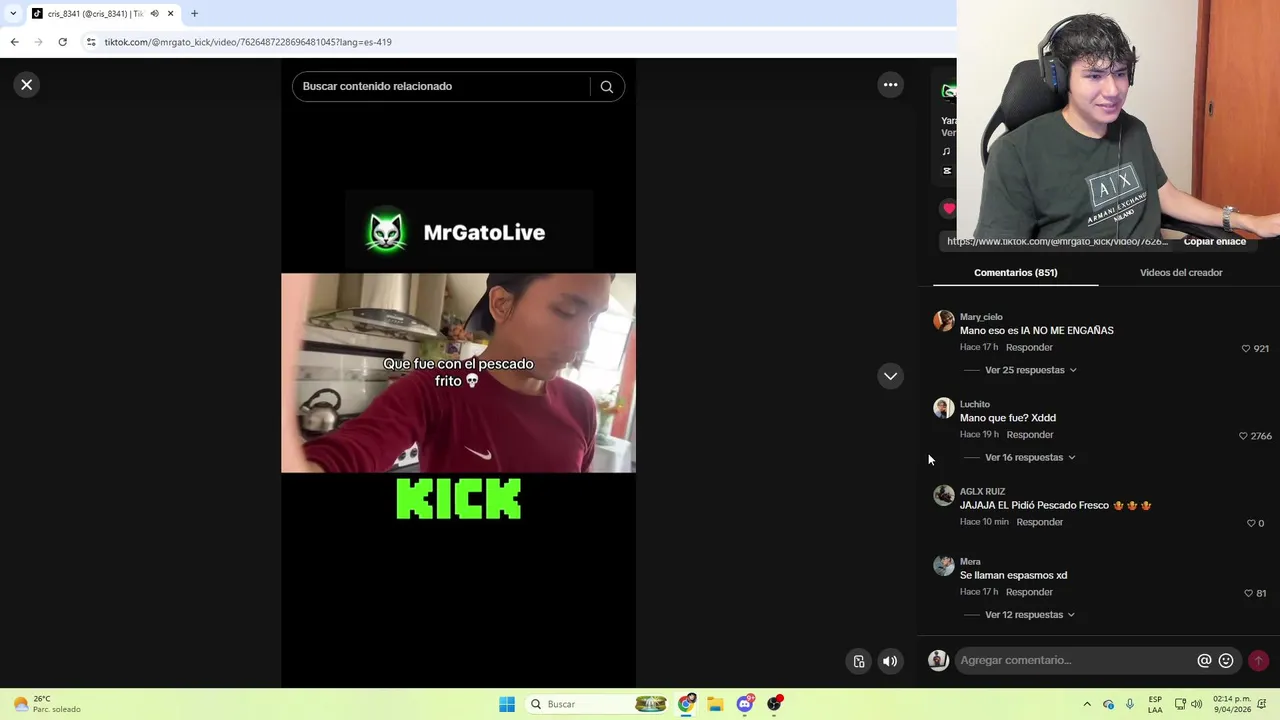Click the Luchito username
This screenshot has height=720, width=1280.
[975, 404]
